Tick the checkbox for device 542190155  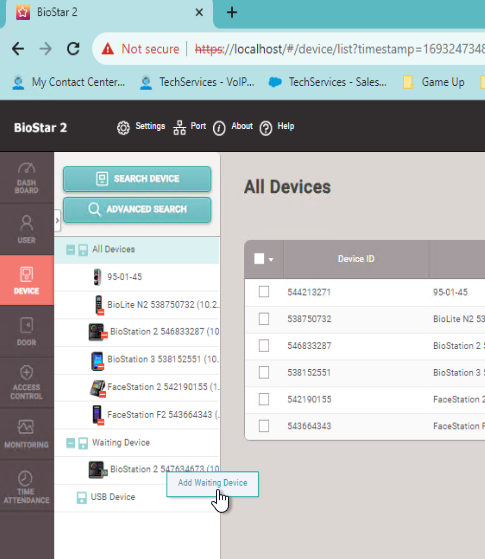264,399
